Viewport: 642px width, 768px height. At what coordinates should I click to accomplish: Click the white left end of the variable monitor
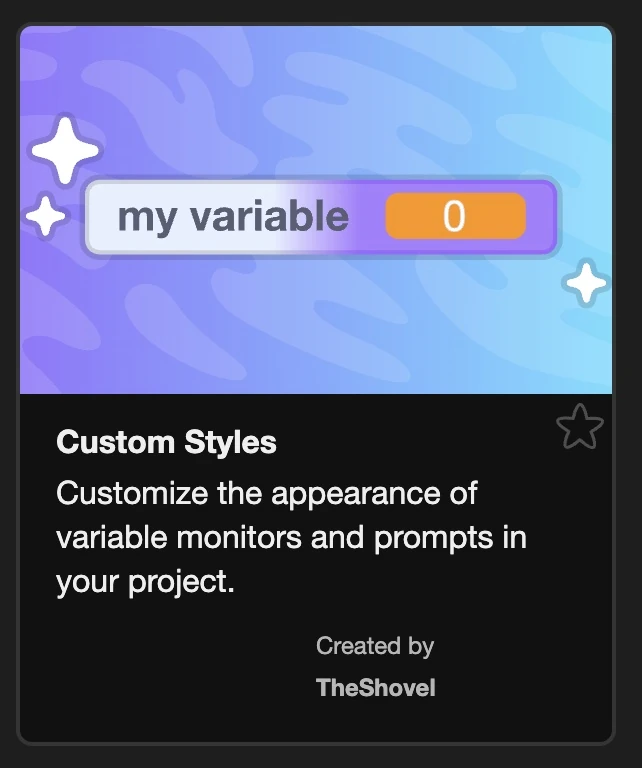tap(100, 216)
